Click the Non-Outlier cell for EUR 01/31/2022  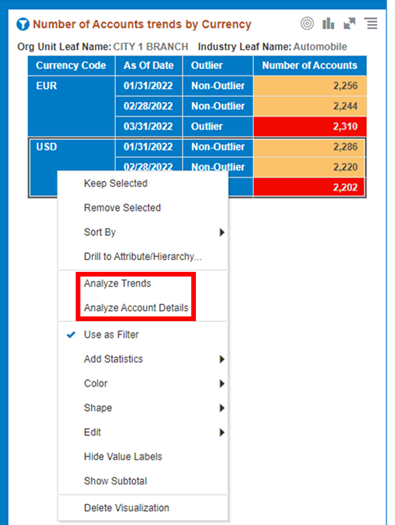(218, 86)
